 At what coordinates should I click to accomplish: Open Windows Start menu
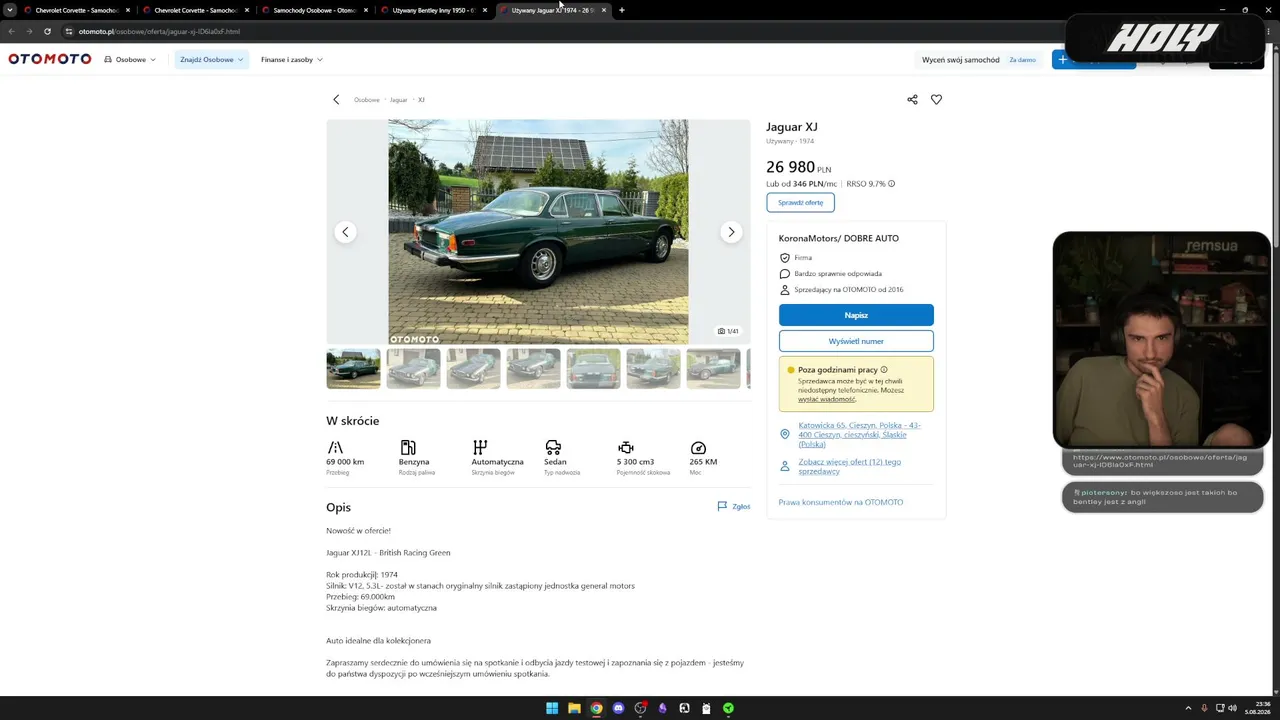pyautogui.click(x=552, y=708)
